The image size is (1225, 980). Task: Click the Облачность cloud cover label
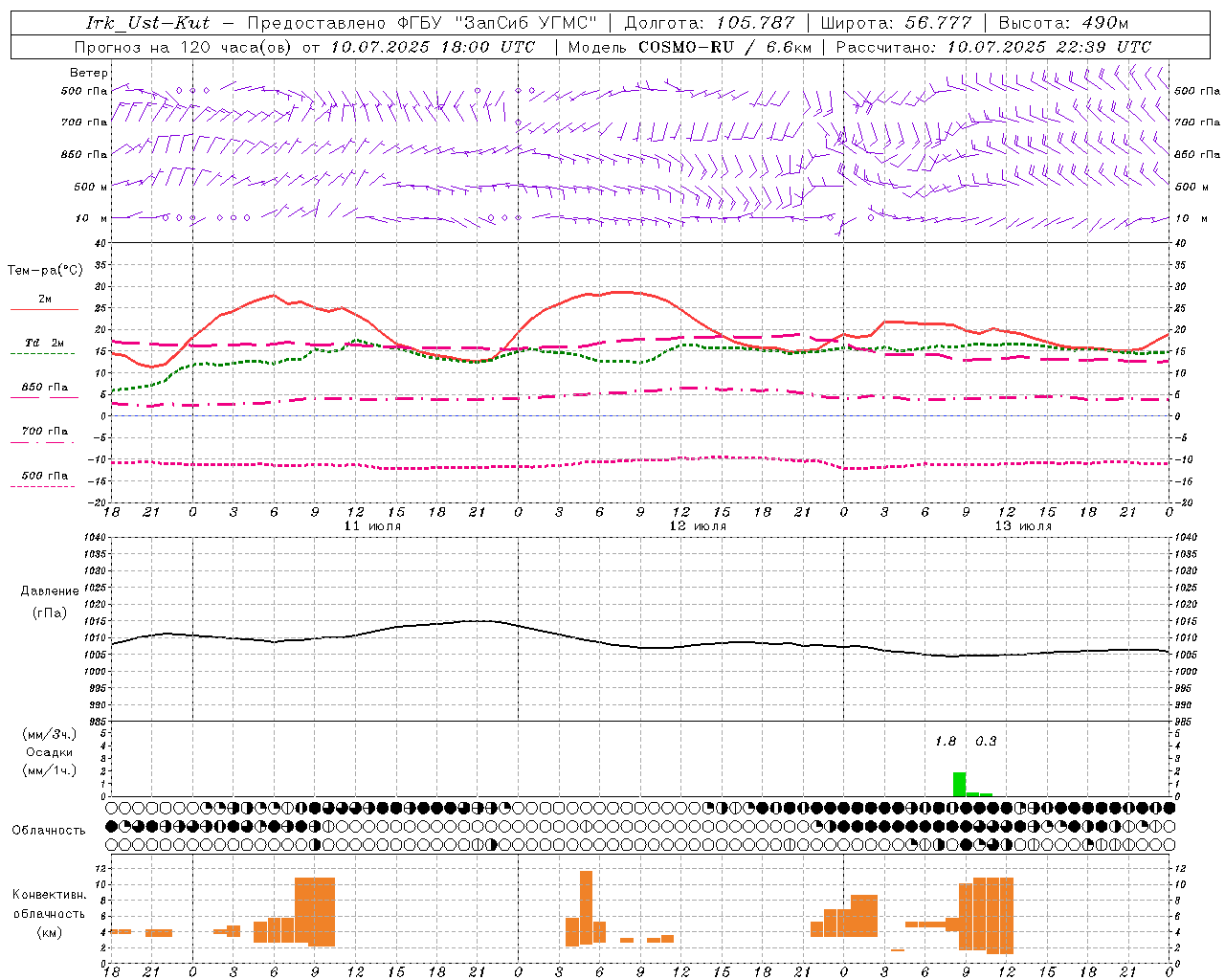[x=49, y=831]
